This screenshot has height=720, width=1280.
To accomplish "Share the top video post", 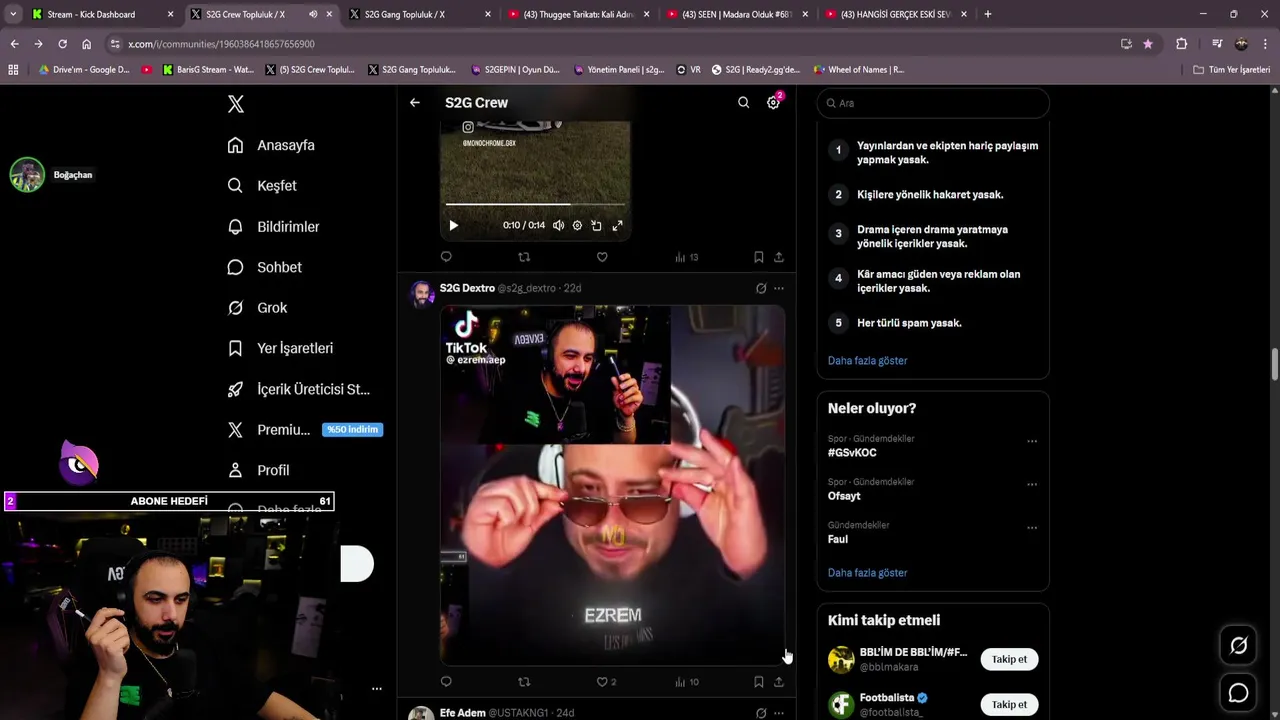I will tap(779, 257).
